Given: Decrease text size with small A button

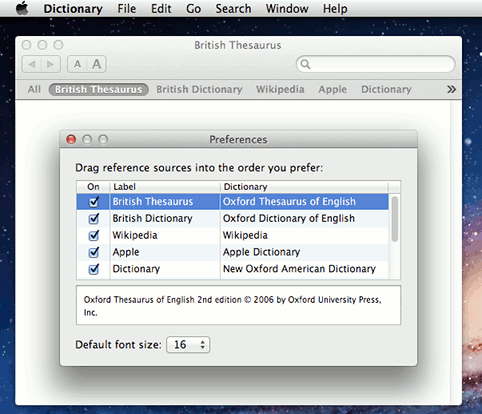Looking at the screenshot, I should coord(77,64).
